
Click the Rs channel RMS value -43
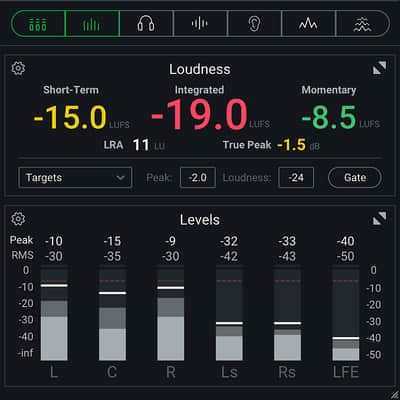pos(287,256)
